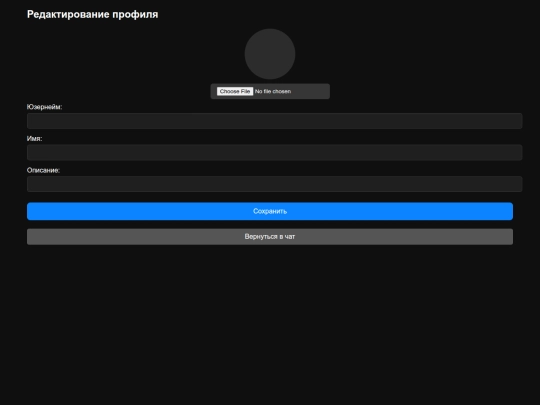Click the Редактирование профиля heading
This screenshot has width=540, height=405.
(x=93, y=14)
